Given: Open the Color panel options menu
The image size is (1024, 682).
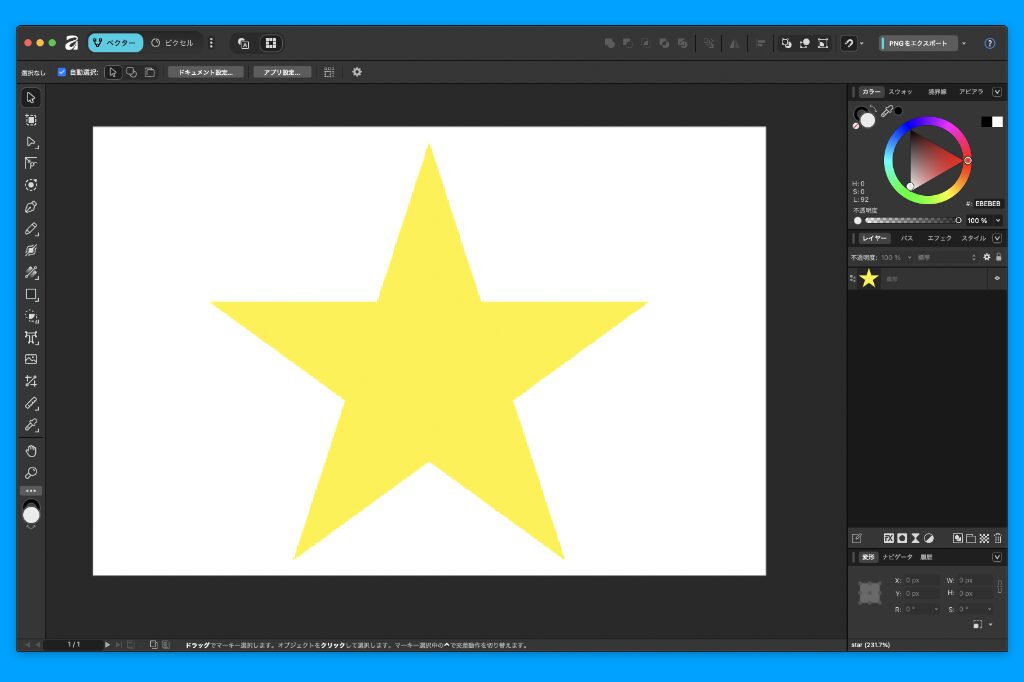Looking at the screenshot, I should [997, 92].
